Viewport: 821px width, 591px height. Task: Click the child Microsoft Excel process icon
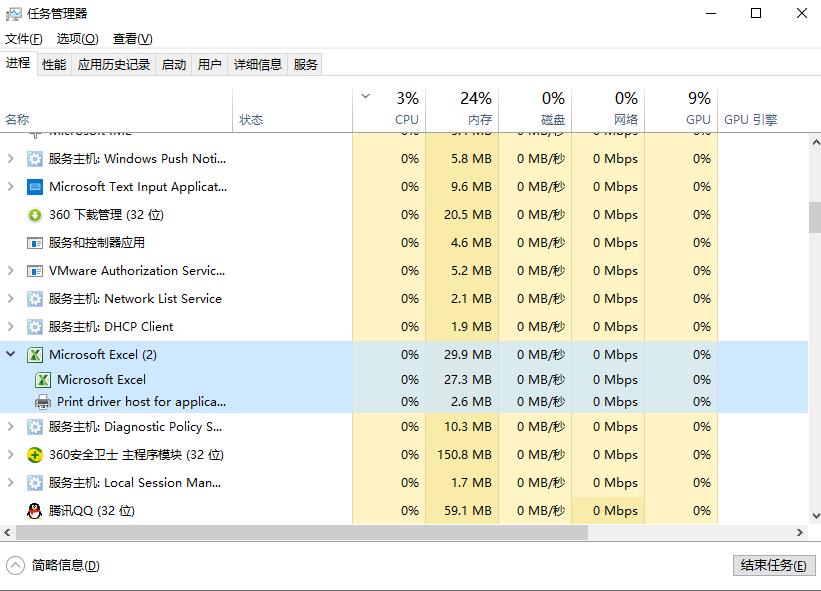tap(43, 380)
